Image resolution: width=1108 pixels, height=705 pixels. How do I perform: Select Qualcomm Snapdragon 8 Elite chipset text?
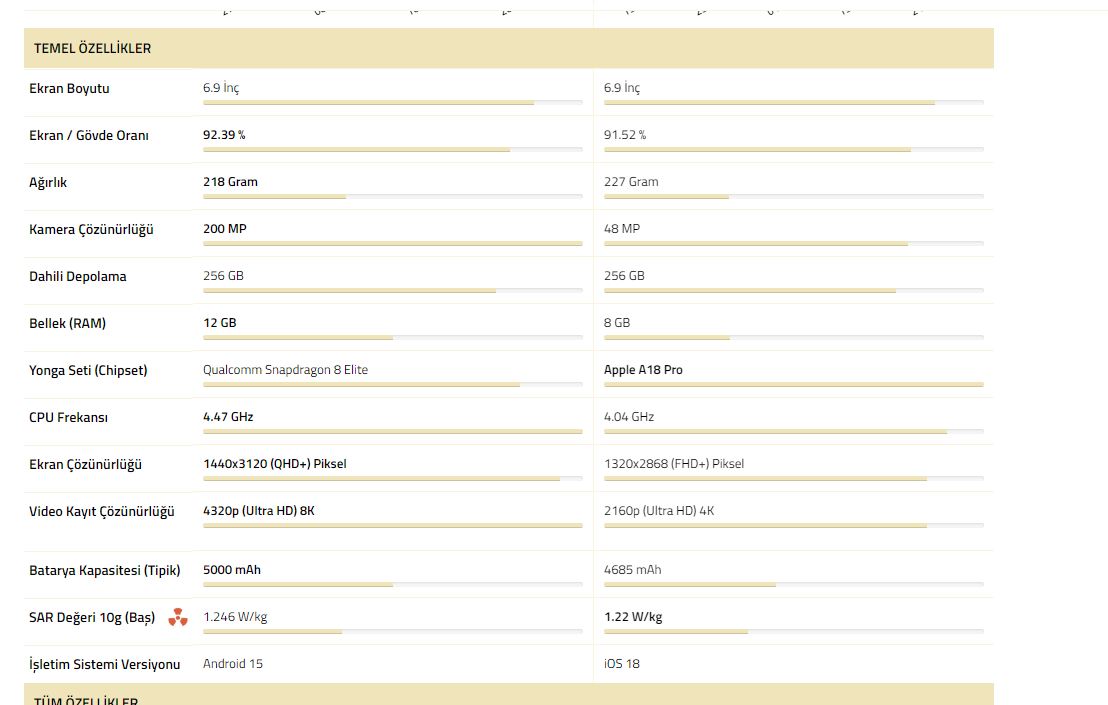[x=285, y=369]
